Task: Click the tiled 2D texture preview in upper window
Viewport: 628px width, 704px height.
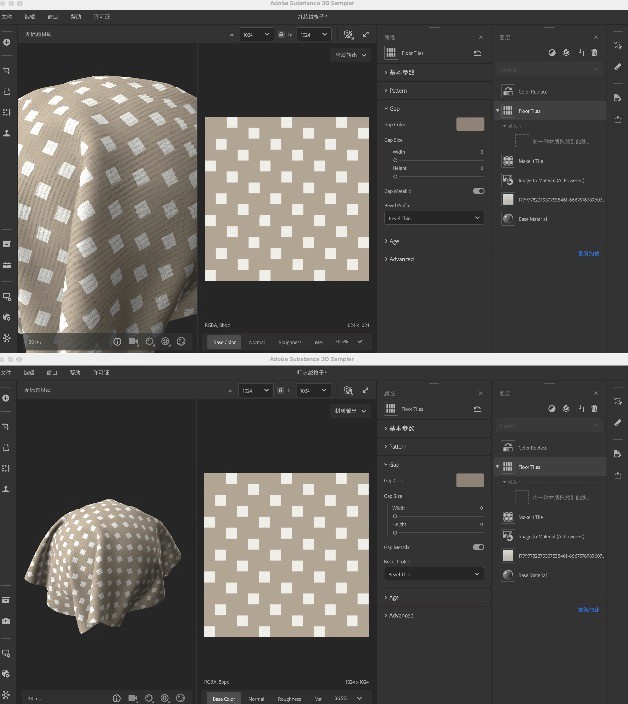Action: coord(287,199)
